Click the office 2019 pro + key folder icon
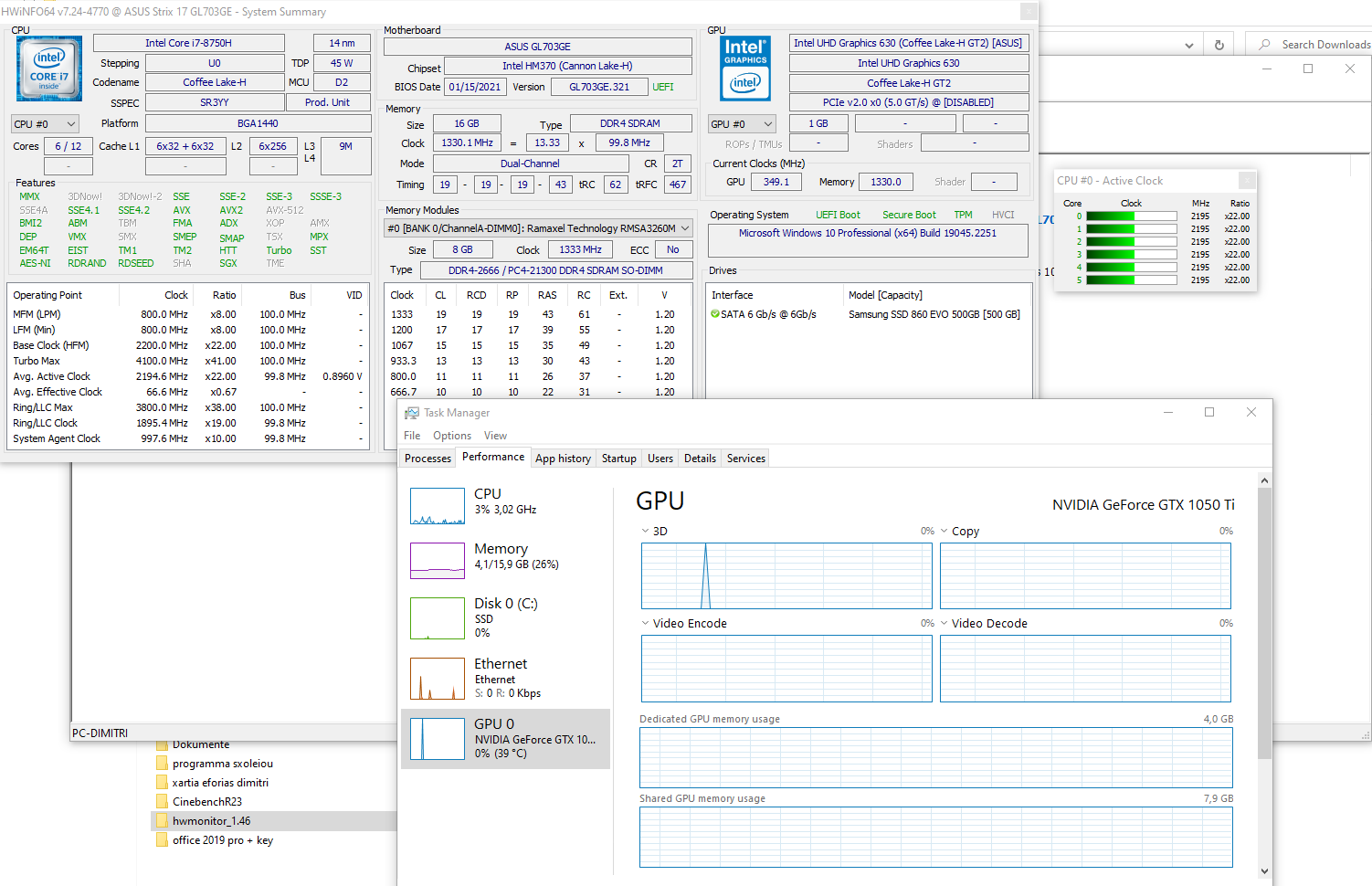The image size is (1372, 886). [x=163, y=840]
